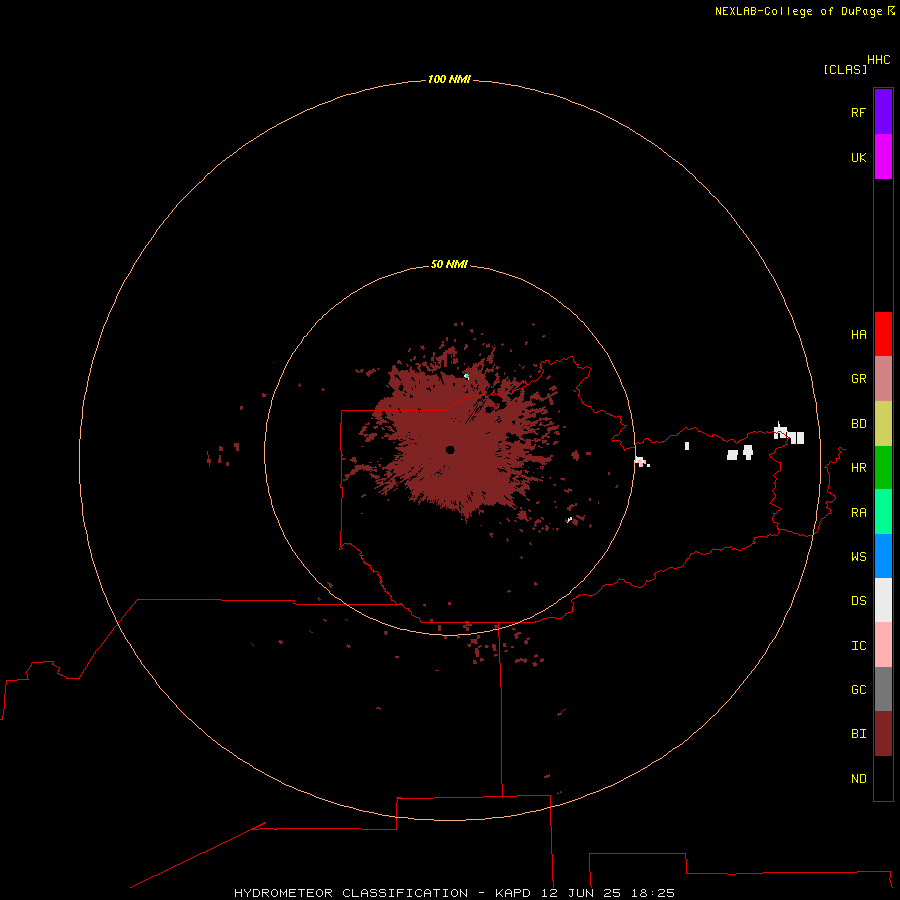Click the 100 NMI range ring label

[x=449, y=79]
